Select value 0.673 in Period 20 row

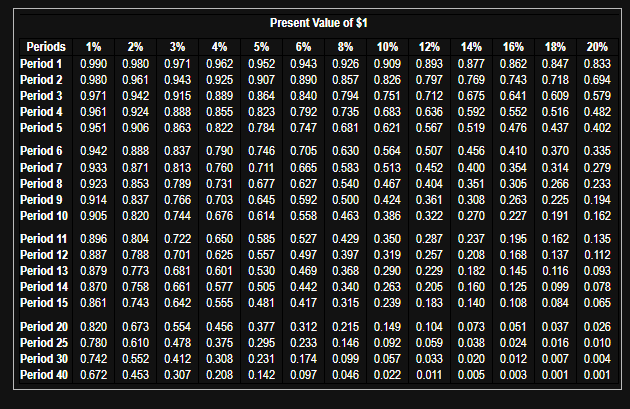pos(135,327)
